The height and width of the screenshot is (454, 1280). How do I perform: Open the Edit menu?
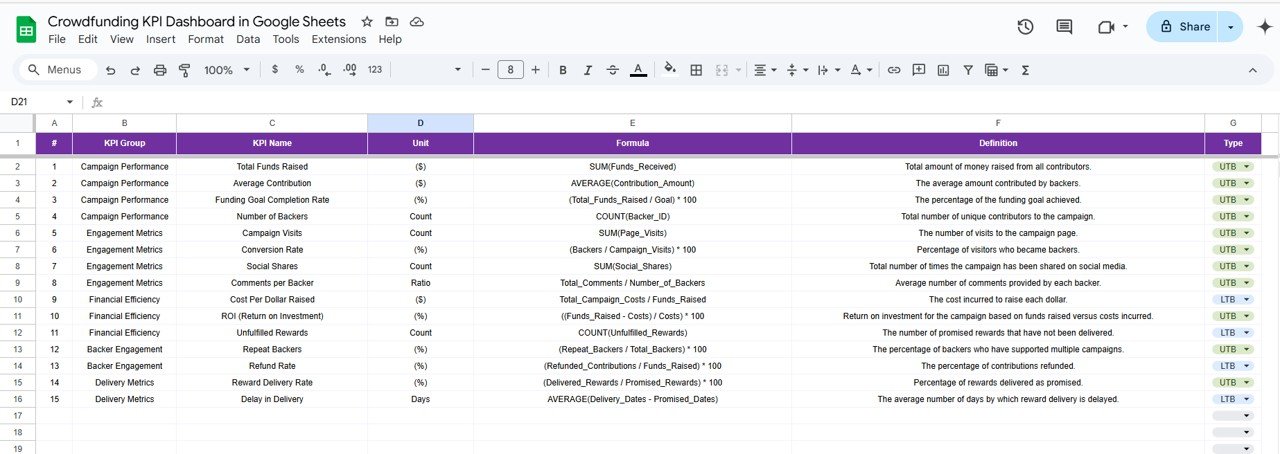pyautogui.click(x=88, y=39)
